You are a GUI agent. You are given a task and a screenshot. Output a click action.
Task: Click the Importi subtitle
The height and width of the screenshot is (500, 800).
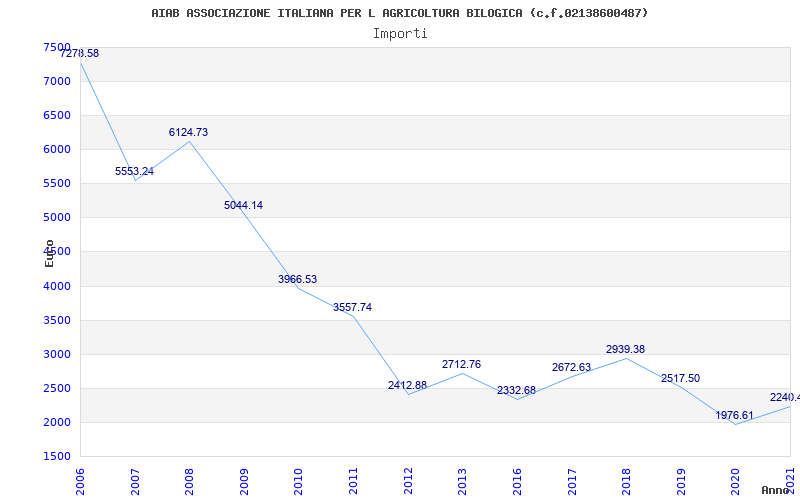(x=400, y=34)
